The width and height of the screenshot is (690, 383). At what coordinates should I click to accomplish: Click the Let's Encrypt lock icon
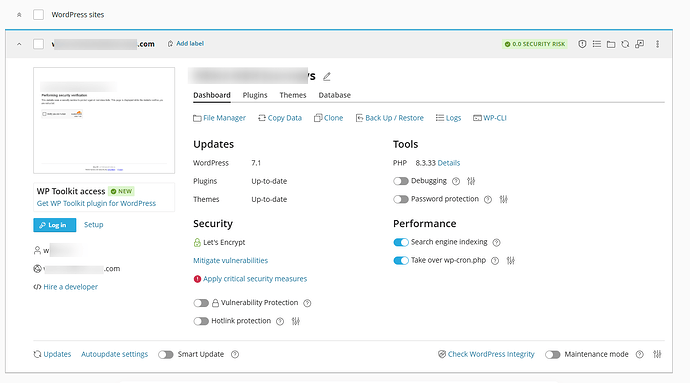(x=197, y=242)
